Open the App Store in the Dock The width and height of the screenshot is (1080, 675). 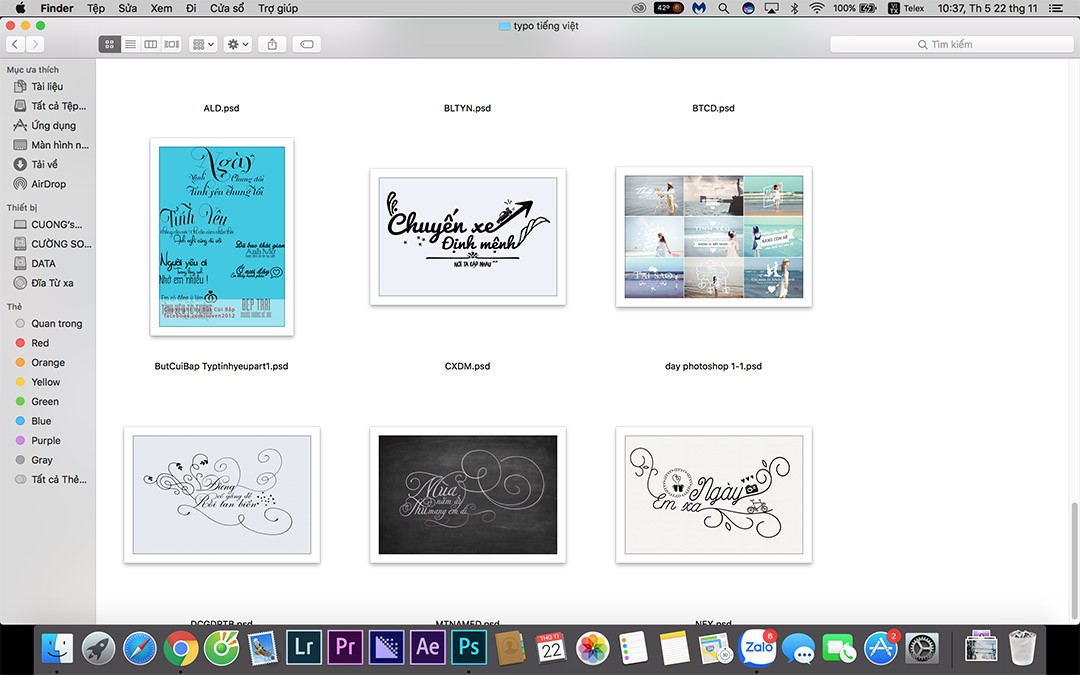coord(881,647)
